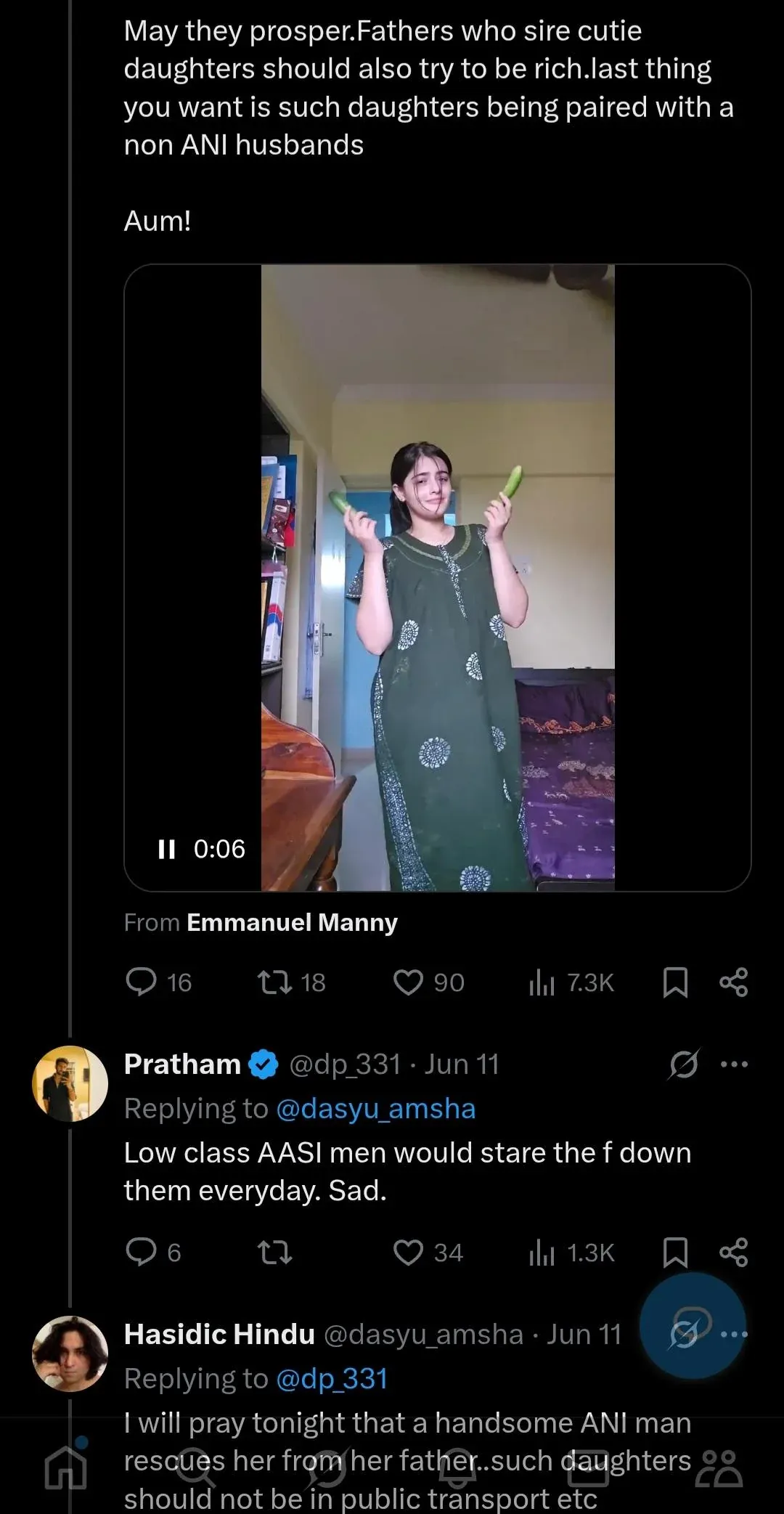
Task: Share the main video post
Action: pos(733,982)
